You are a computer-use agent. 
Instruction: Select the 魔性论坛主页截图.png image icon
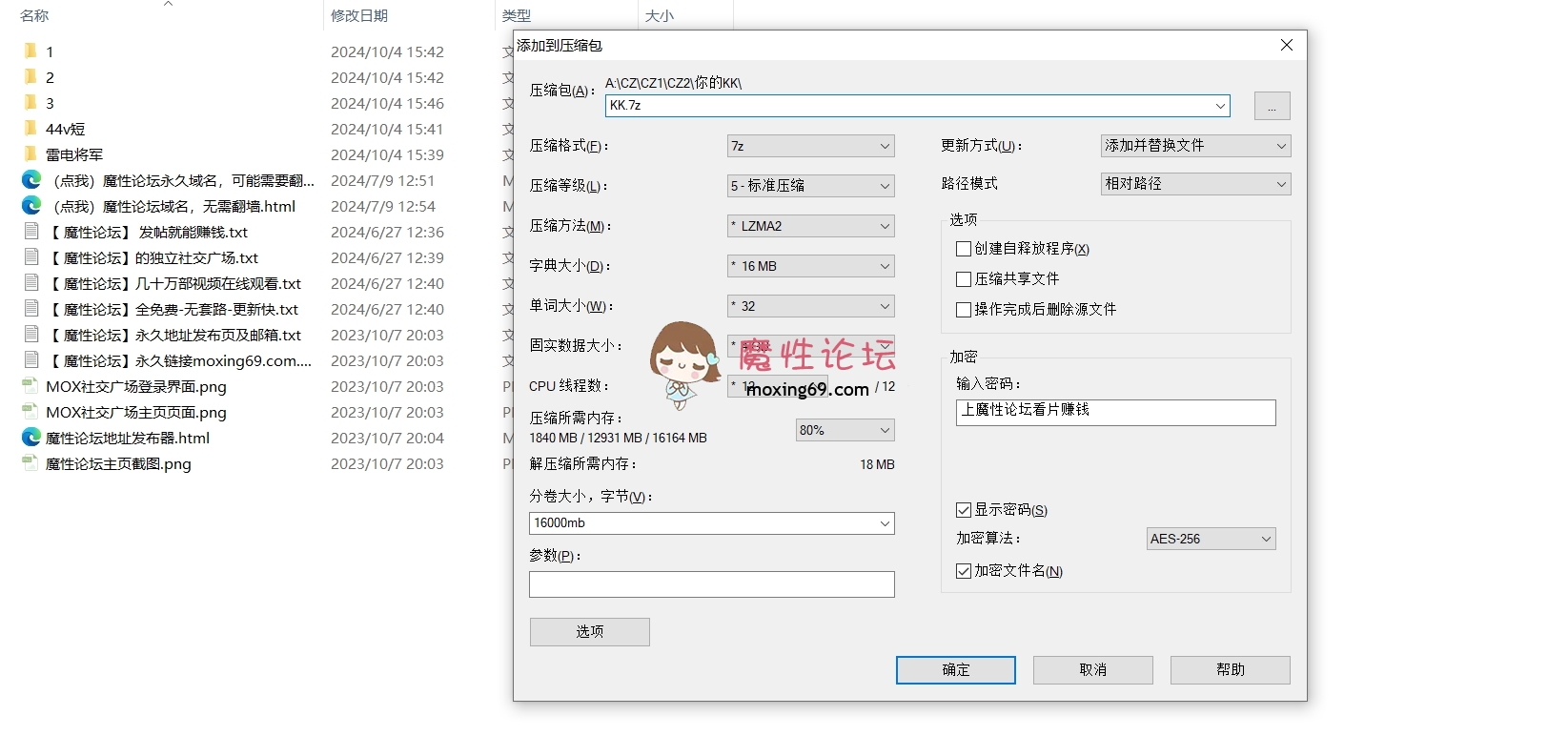click(x=31, y=463)
